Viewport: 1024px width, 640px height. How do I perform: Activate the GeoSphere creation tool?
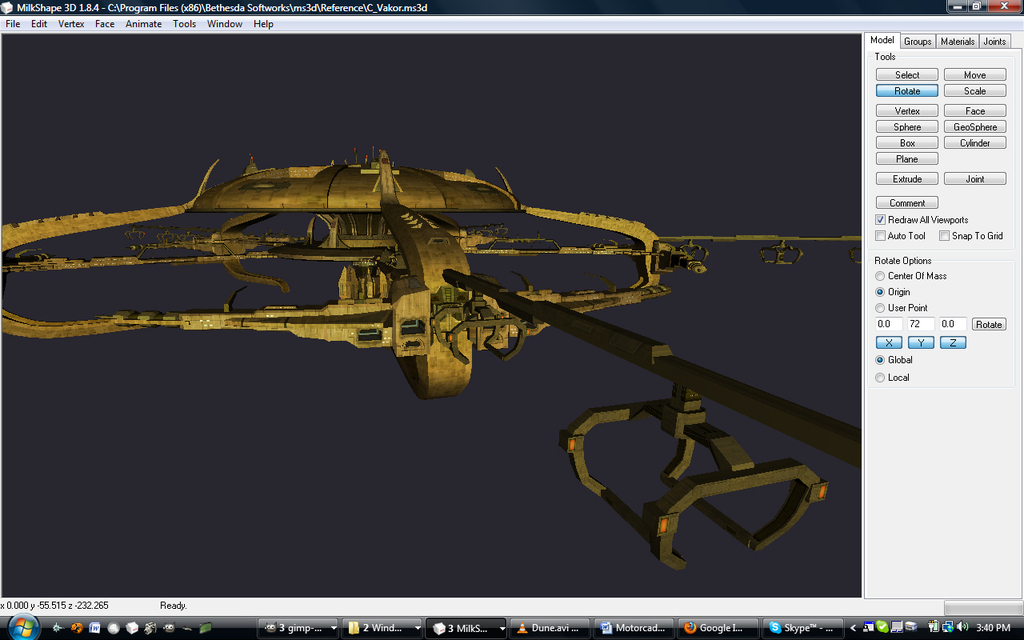[x=974, y=126]
